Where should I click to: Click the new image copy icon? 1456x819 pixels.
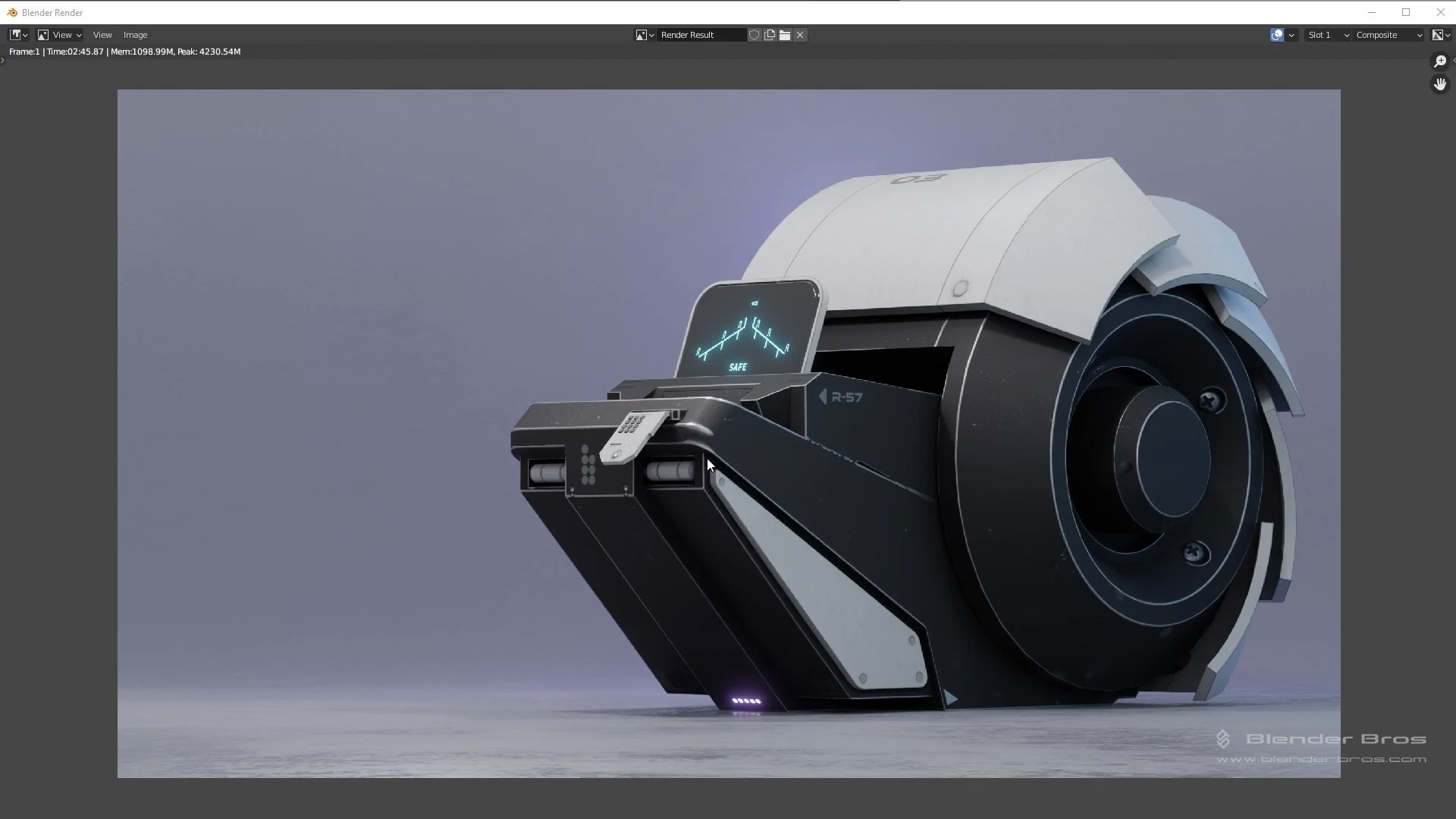770,35
